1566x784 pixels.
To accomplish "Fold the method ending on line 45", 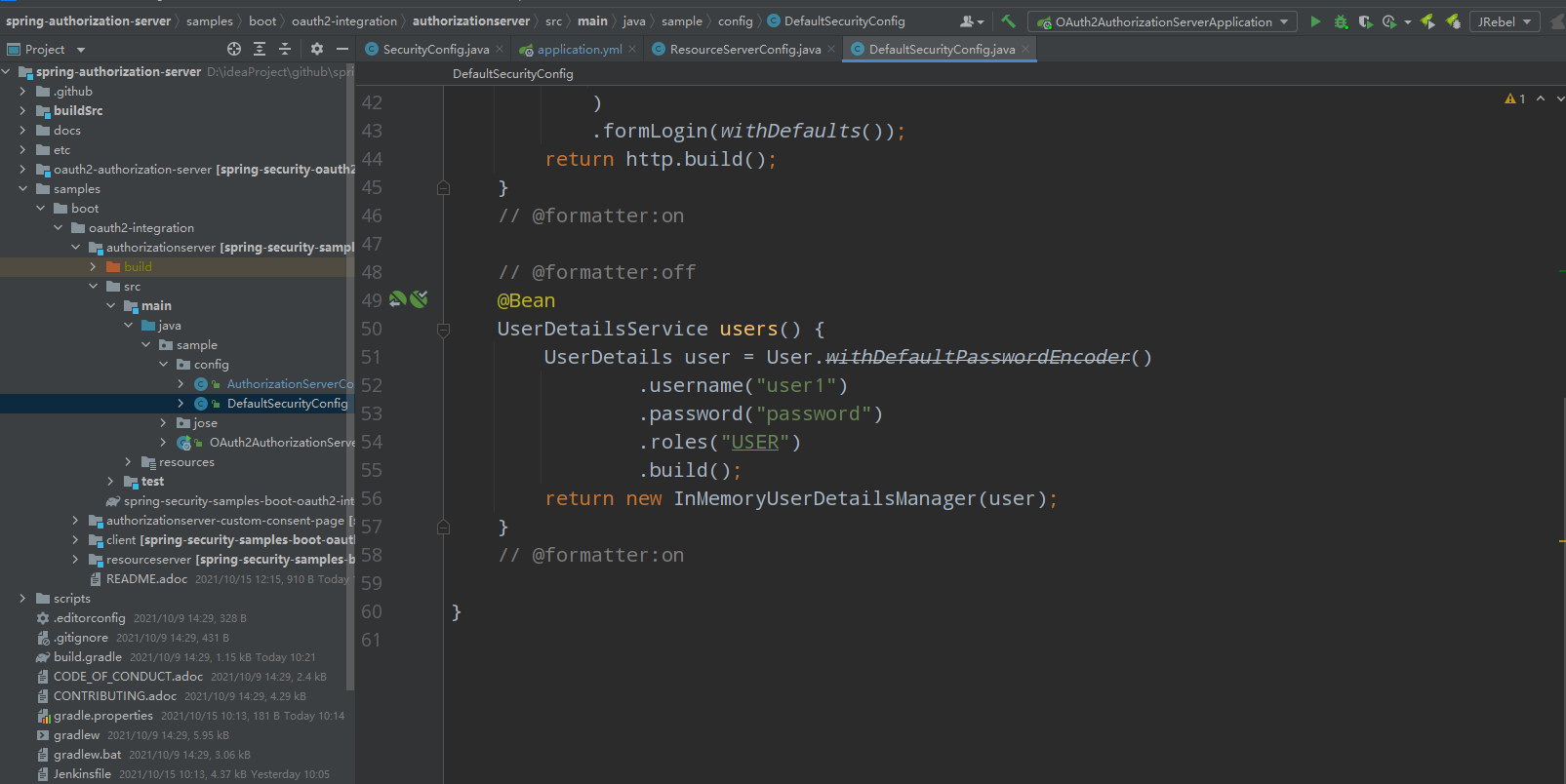I will pos(444,187).
